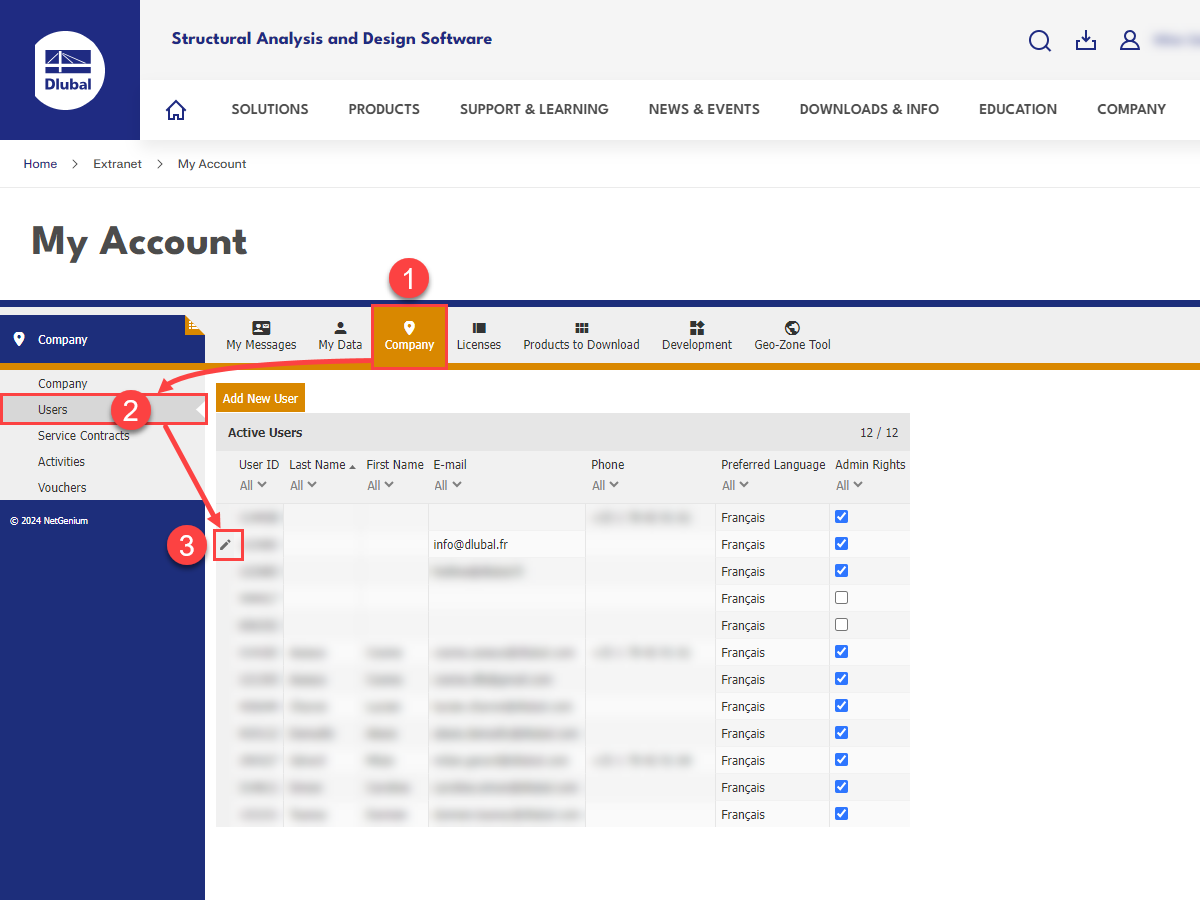This screenshot has height=900, width=1200.
Task: Click the Active Users table title
Action: click(x=265, y=433)
